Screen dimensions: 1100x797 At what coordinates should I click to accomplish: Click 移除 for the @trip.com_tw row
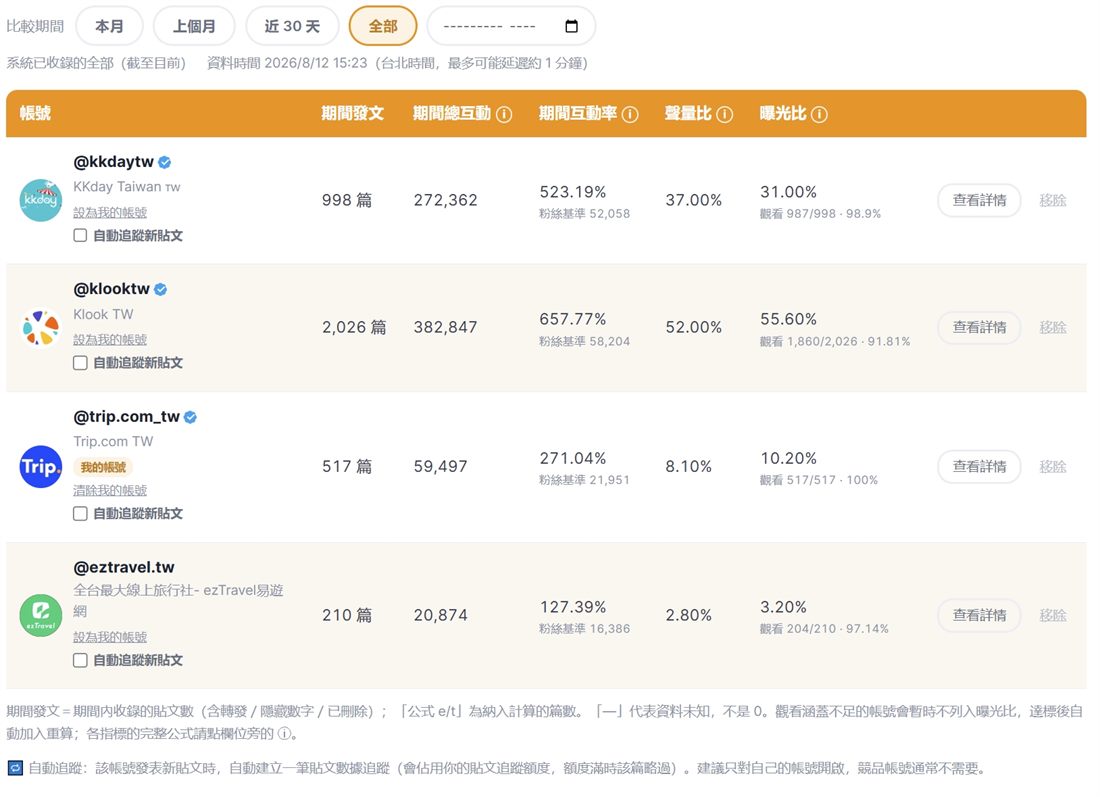coord(1052,467)
